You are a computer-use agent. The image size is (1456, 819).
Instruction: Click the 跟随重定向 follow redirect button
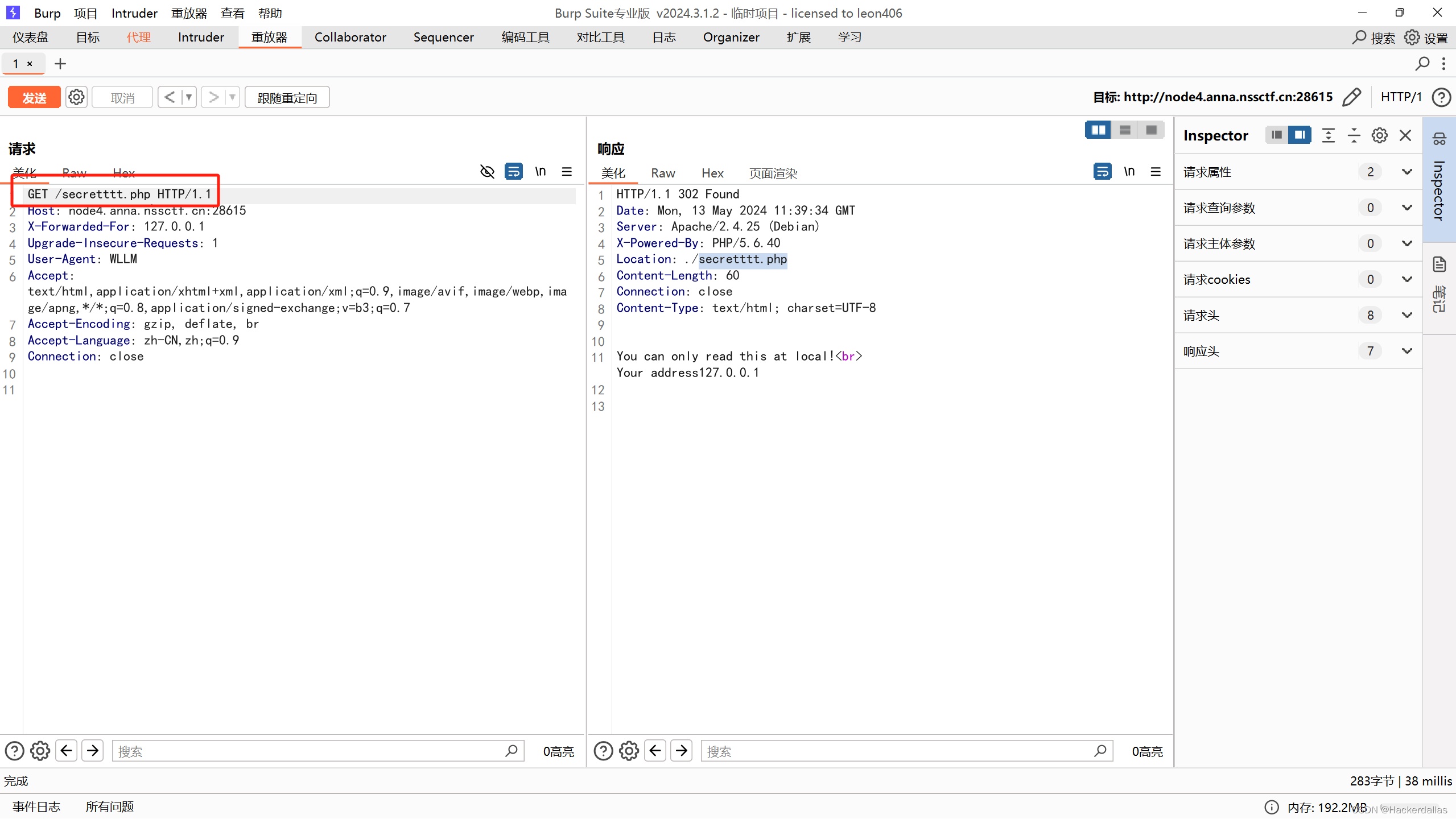click(x=287, y=98)
